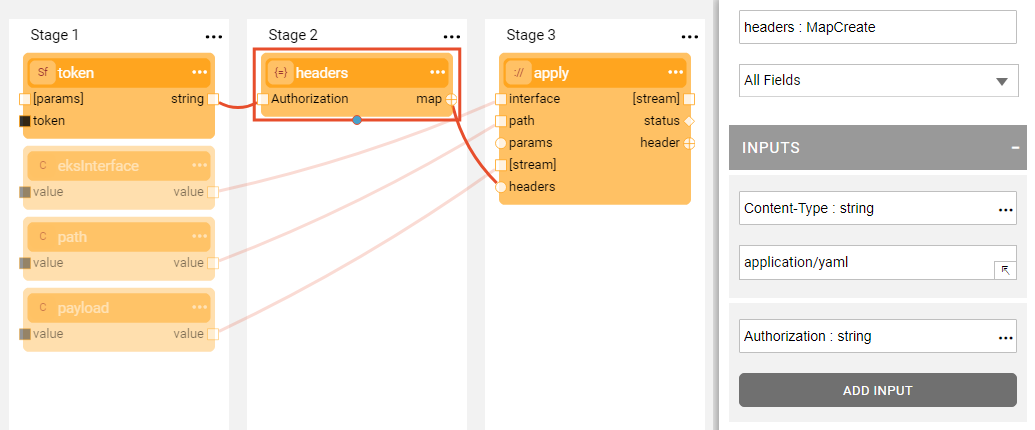Expand the header output plus port
This screenshot has height=430, width=1035.
point(688,143)
